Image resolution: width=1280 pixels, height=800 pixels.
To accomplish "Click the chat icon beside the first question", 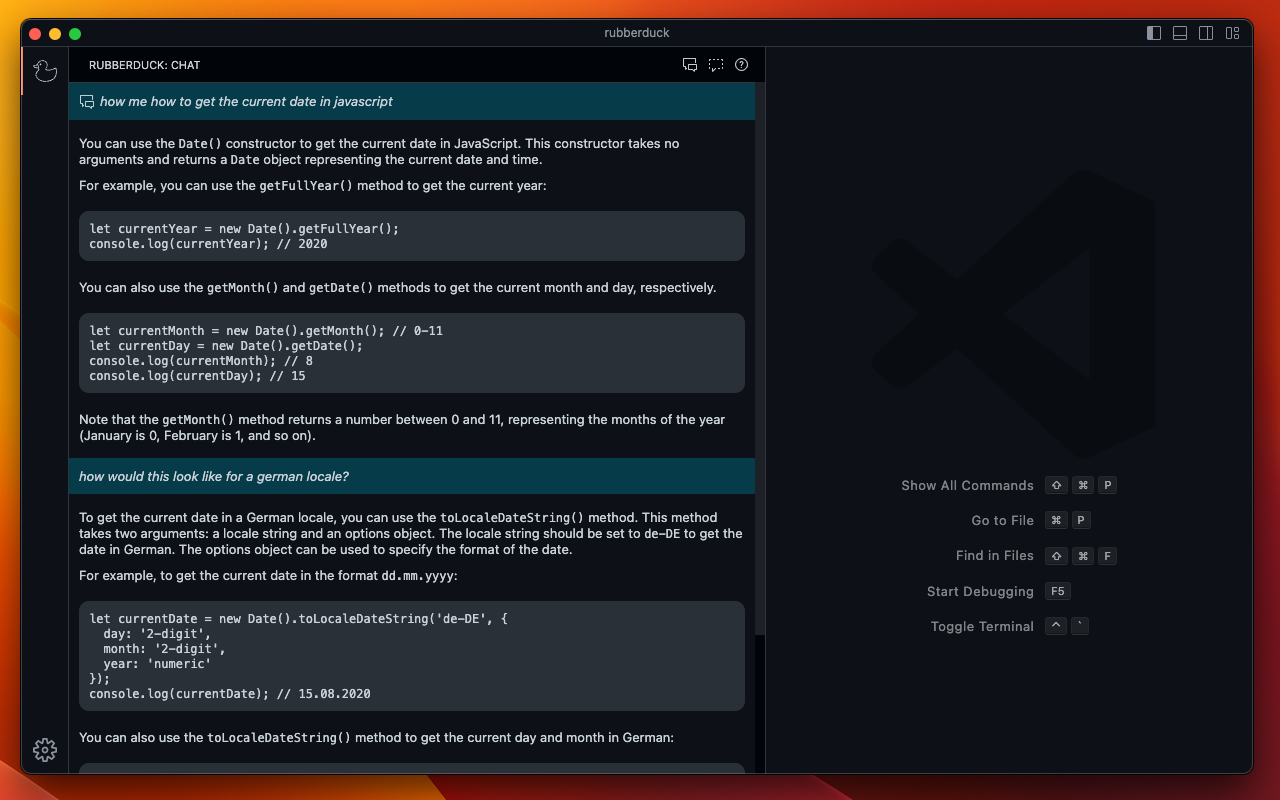I will (87, 102).
